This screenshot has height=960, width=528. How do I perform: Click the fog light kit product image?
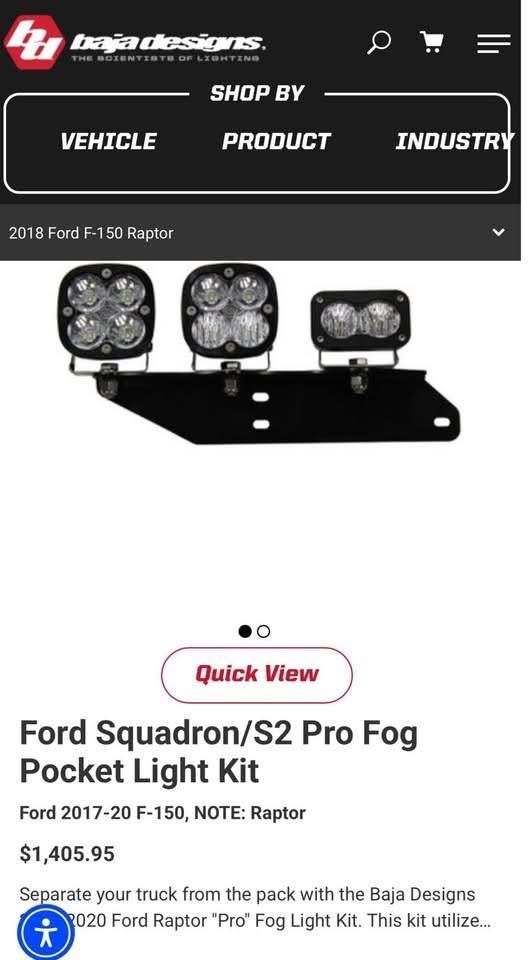259,353
